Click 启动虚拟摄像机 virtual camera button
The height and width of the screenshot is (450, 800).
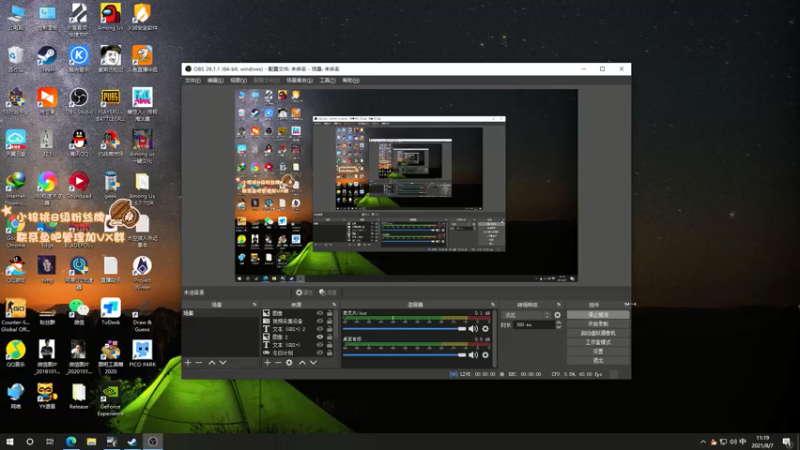point(598,333)
